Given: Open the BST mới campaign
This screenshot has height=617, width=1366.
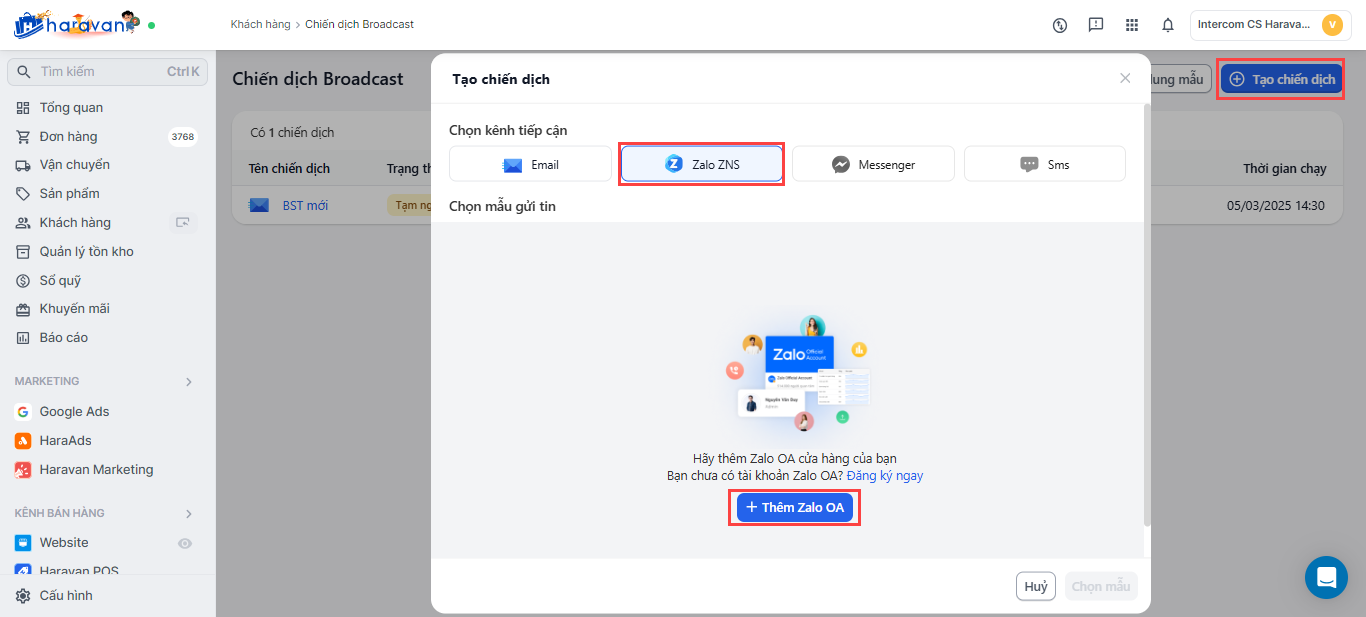Looking at the screenshot, I should pos(305,206).
